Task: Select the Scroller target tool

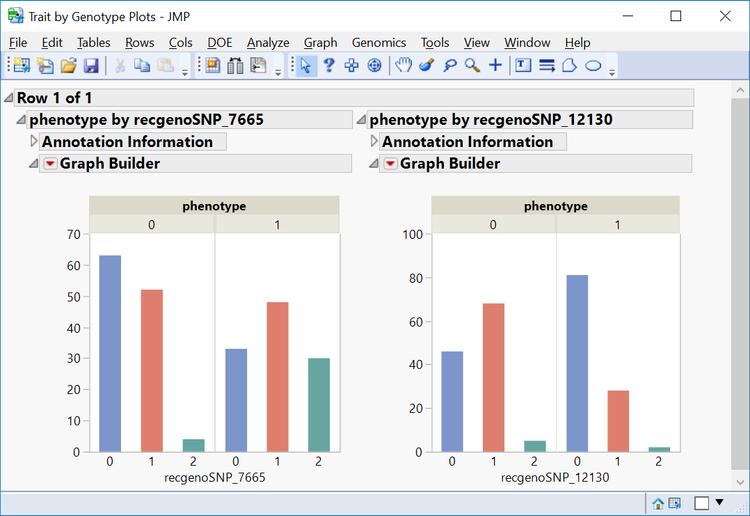Action: pos(375,65)
